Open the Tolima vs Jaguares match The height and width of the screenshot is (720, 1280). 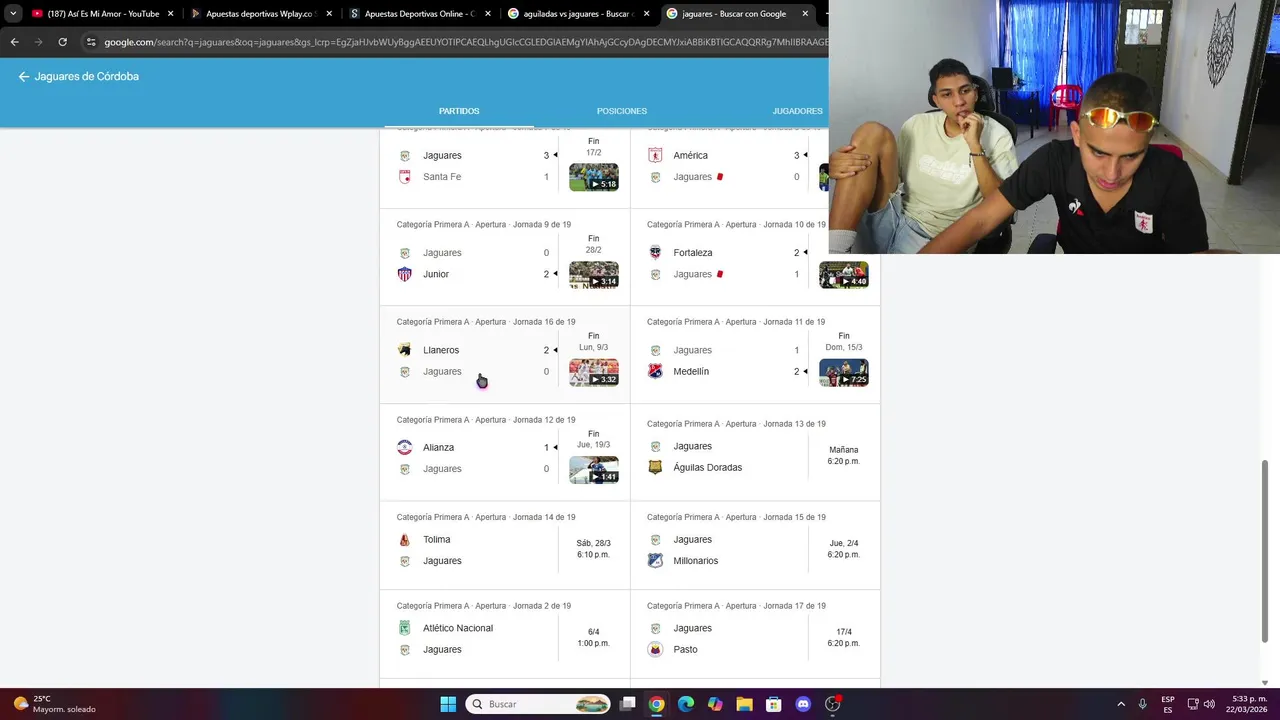(x=505, y=545)
